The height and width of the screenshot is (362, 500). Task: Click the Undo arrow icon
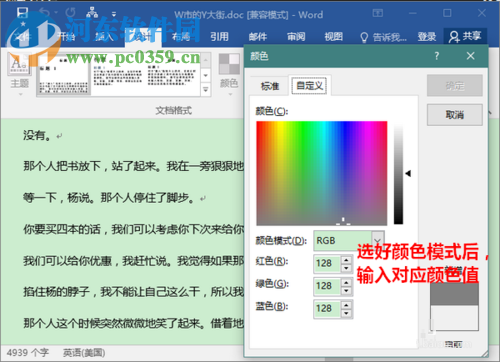44,13
